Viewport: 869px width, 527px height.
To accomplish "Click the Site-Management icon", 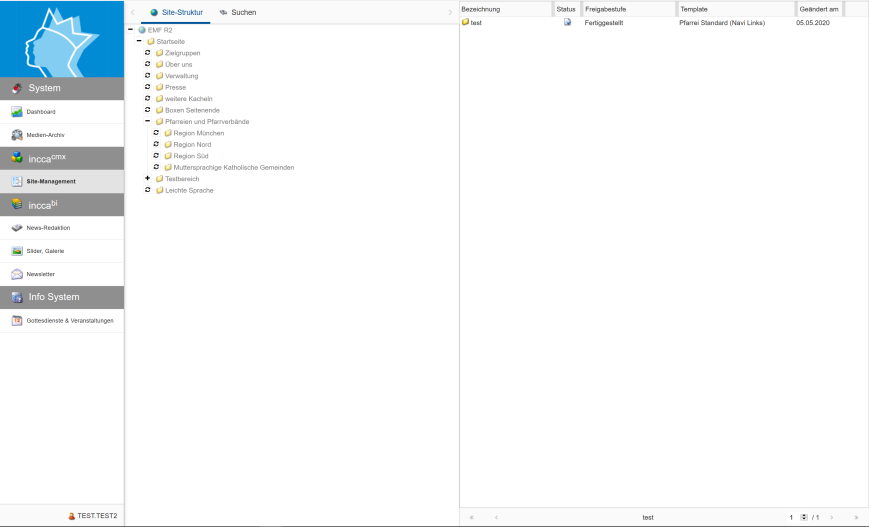I will click(x=17, y=181).
